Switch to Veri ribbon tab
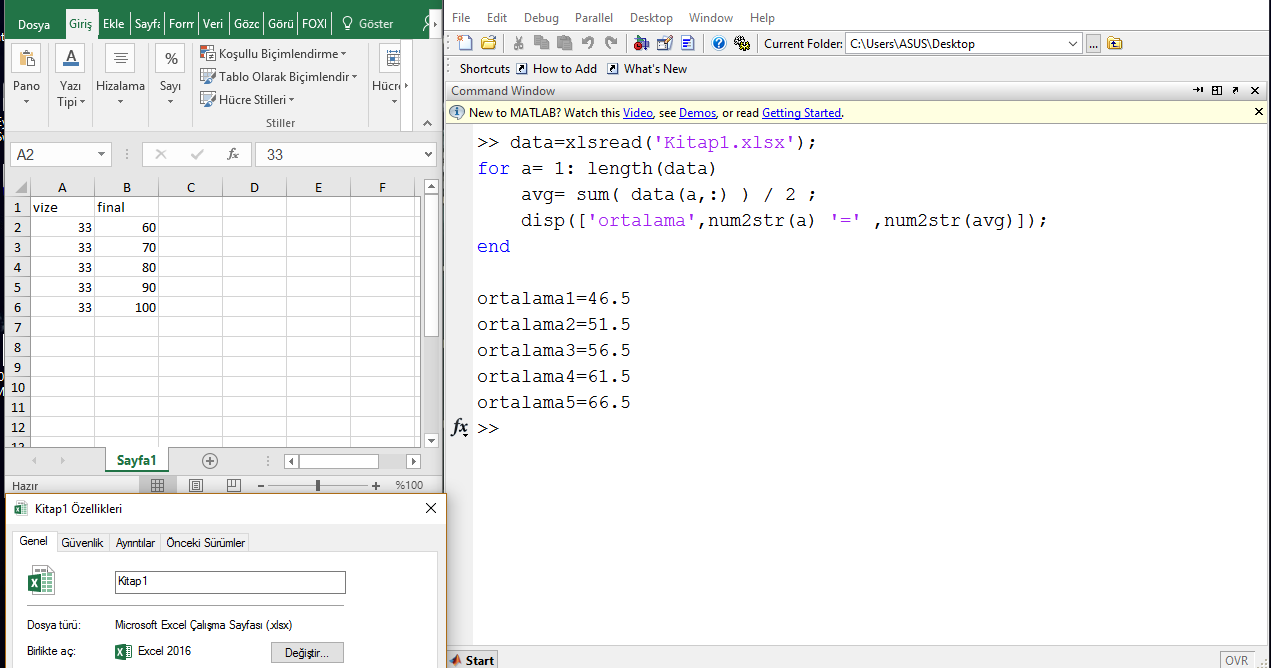The width and height of the screenshot is (1271, 668). pos(213,23)
